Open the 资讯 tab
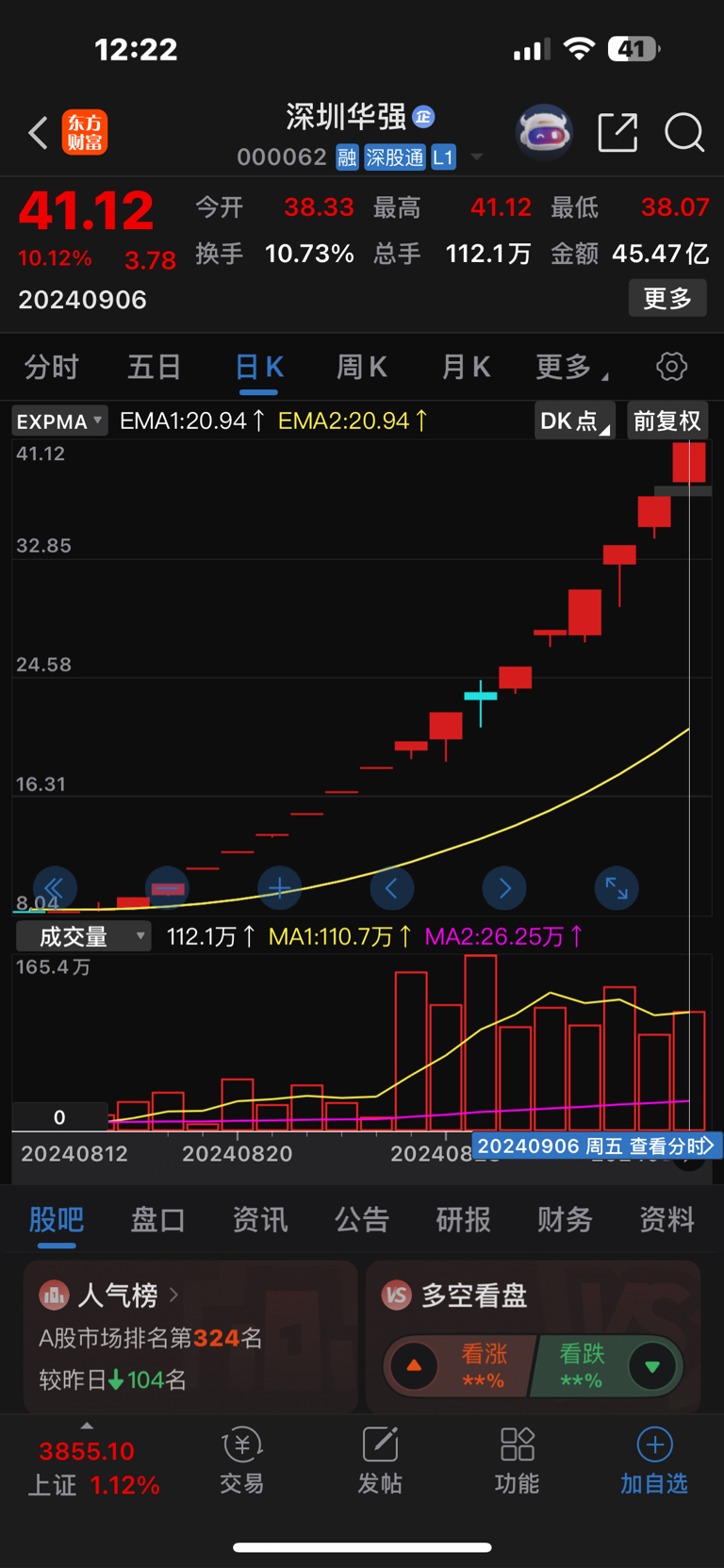This screenshot has height=1568, width=724. coord(260,1219)
